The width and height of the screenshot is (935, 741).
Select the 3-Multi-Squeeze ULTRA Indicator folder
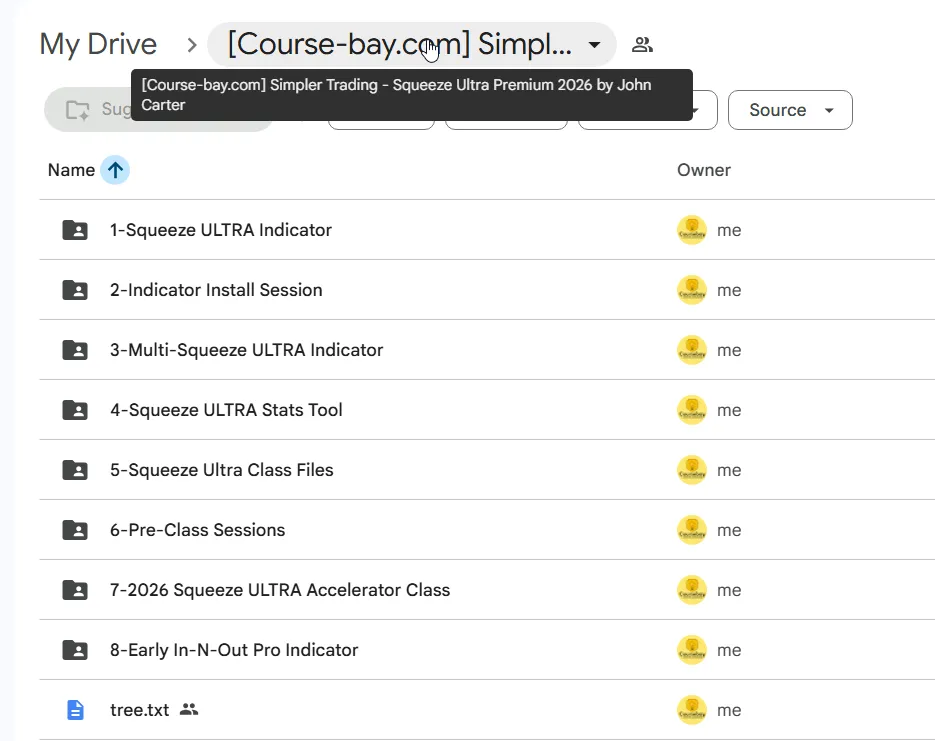246,350
